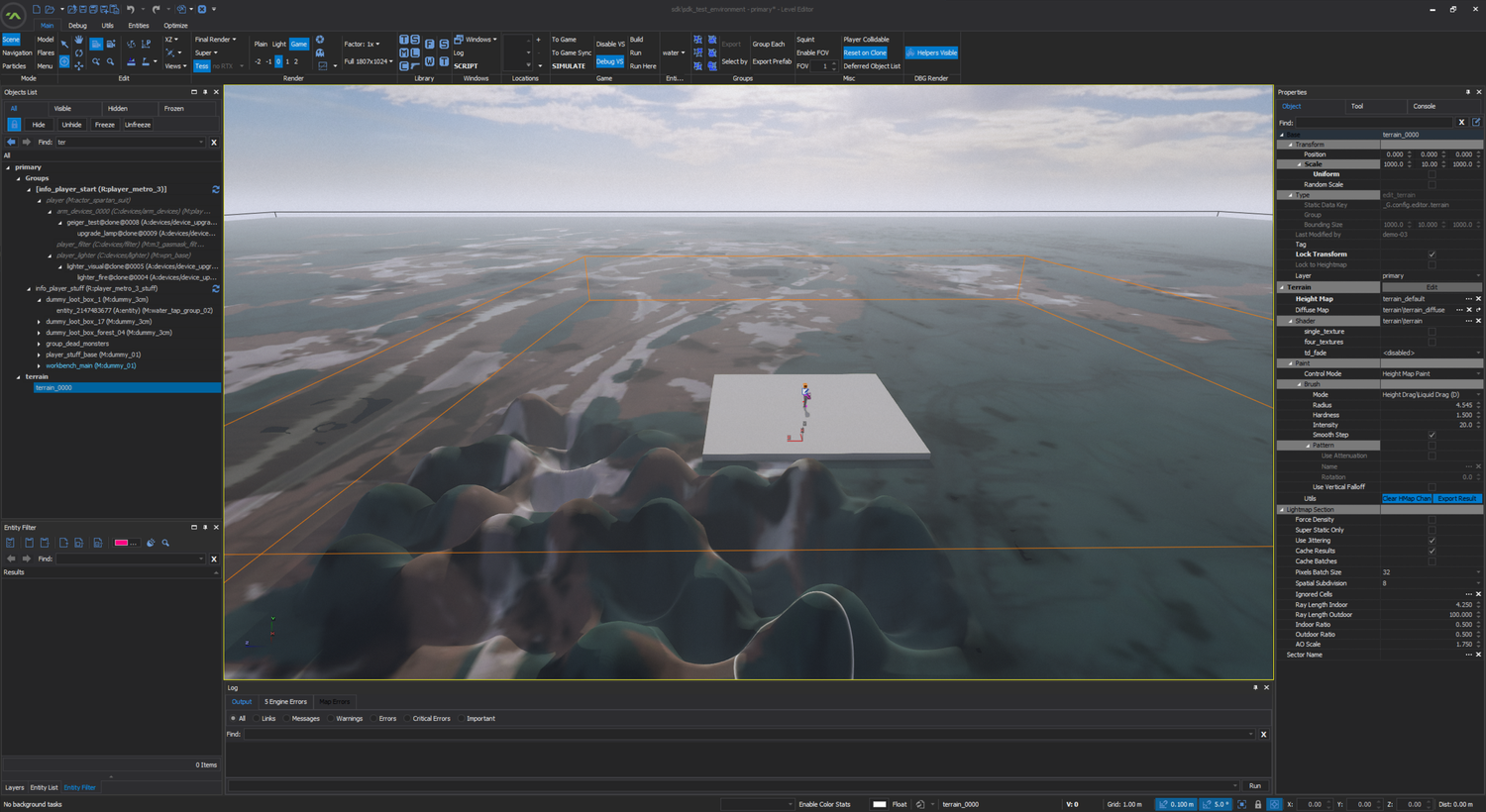Select the Move tool in the Edit toolbar
The image size is (1486, 812).
coord(78,65)
